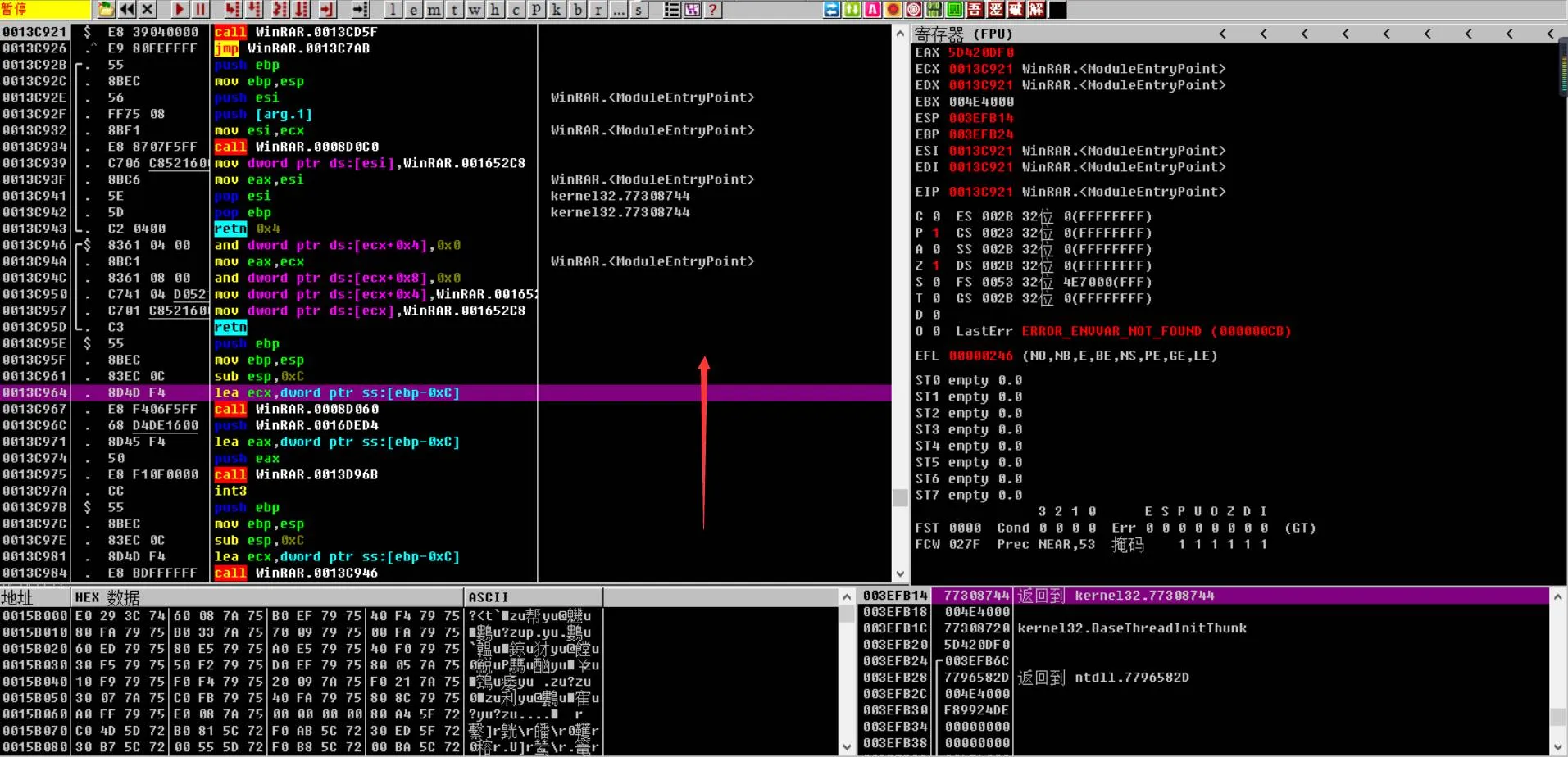Select the D flag value
This screenshot has height=757, width=1568.
(x=936, y=315)
